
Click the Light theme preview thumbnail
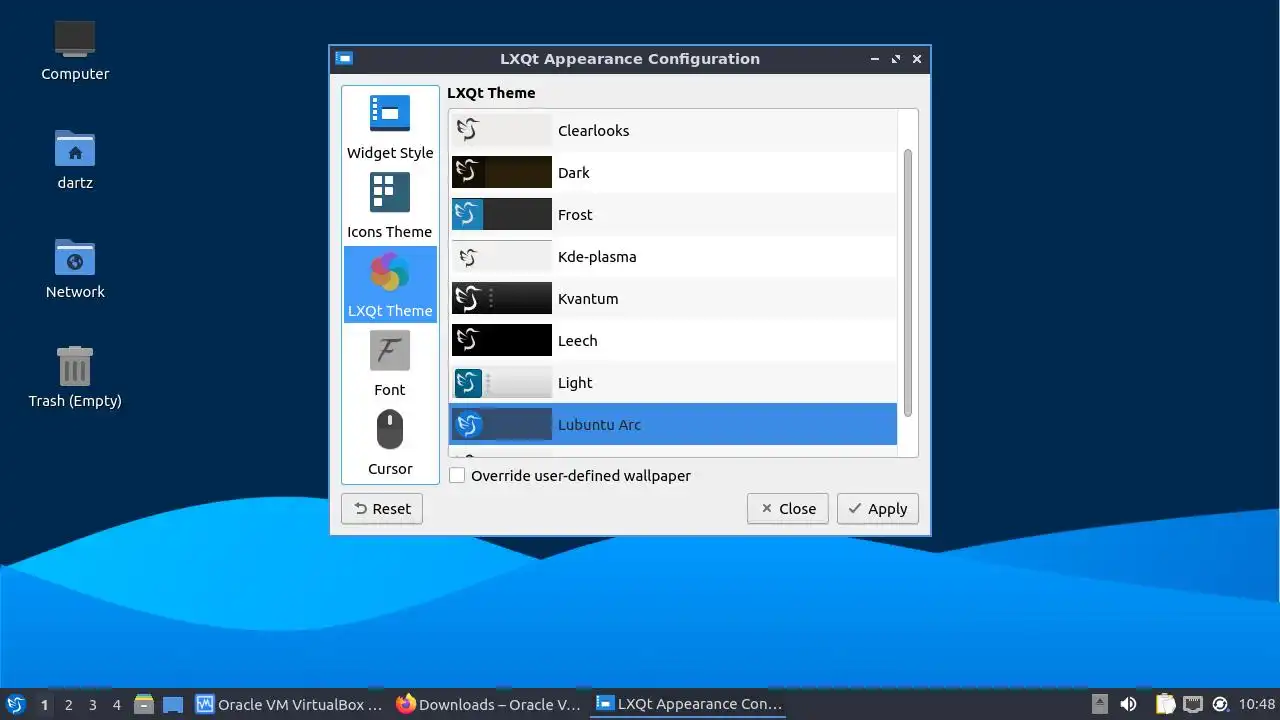click(502, 382)
